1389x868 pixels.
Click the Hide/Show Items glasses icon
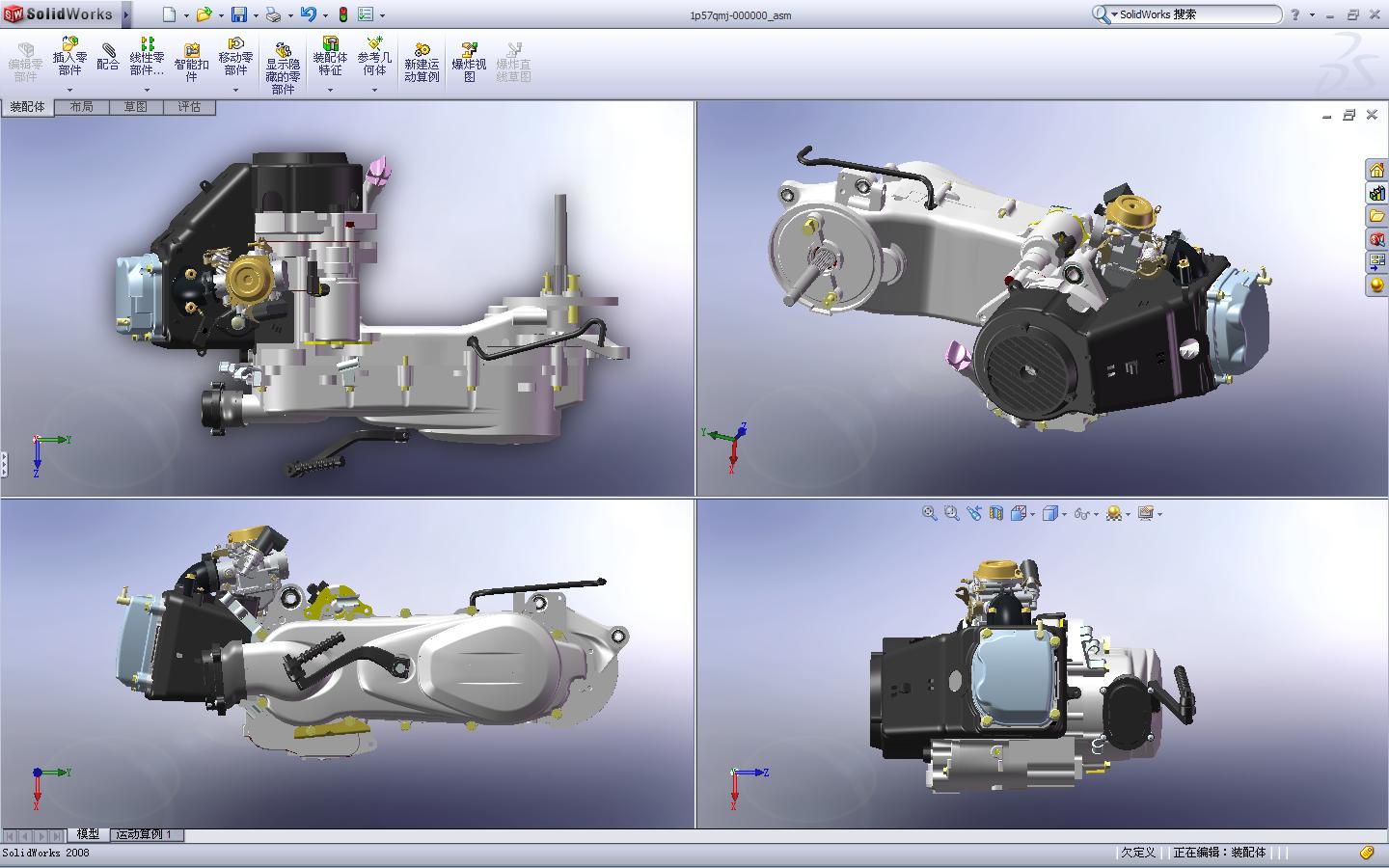[x=1081, y=514]
